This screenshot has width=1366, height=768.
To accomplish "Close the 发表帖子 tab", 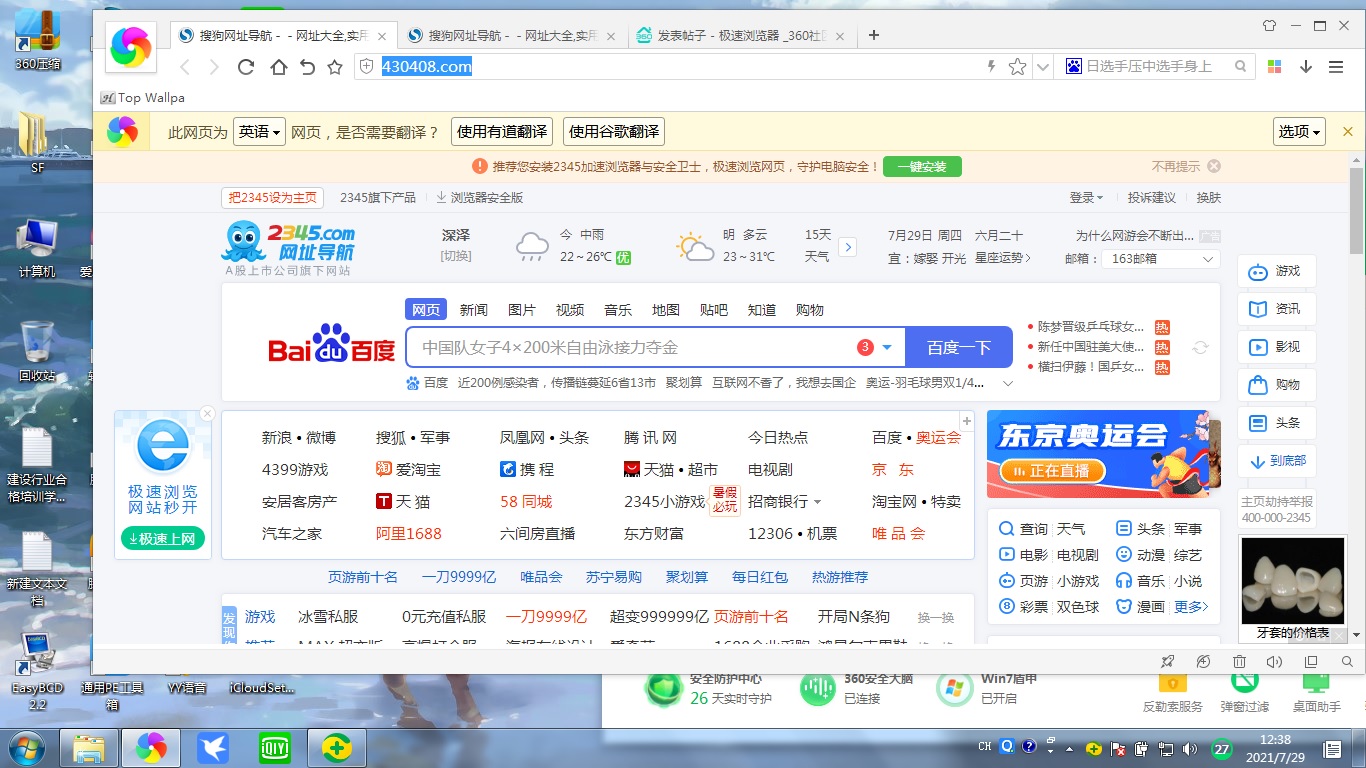I will (x=839, y=36).
